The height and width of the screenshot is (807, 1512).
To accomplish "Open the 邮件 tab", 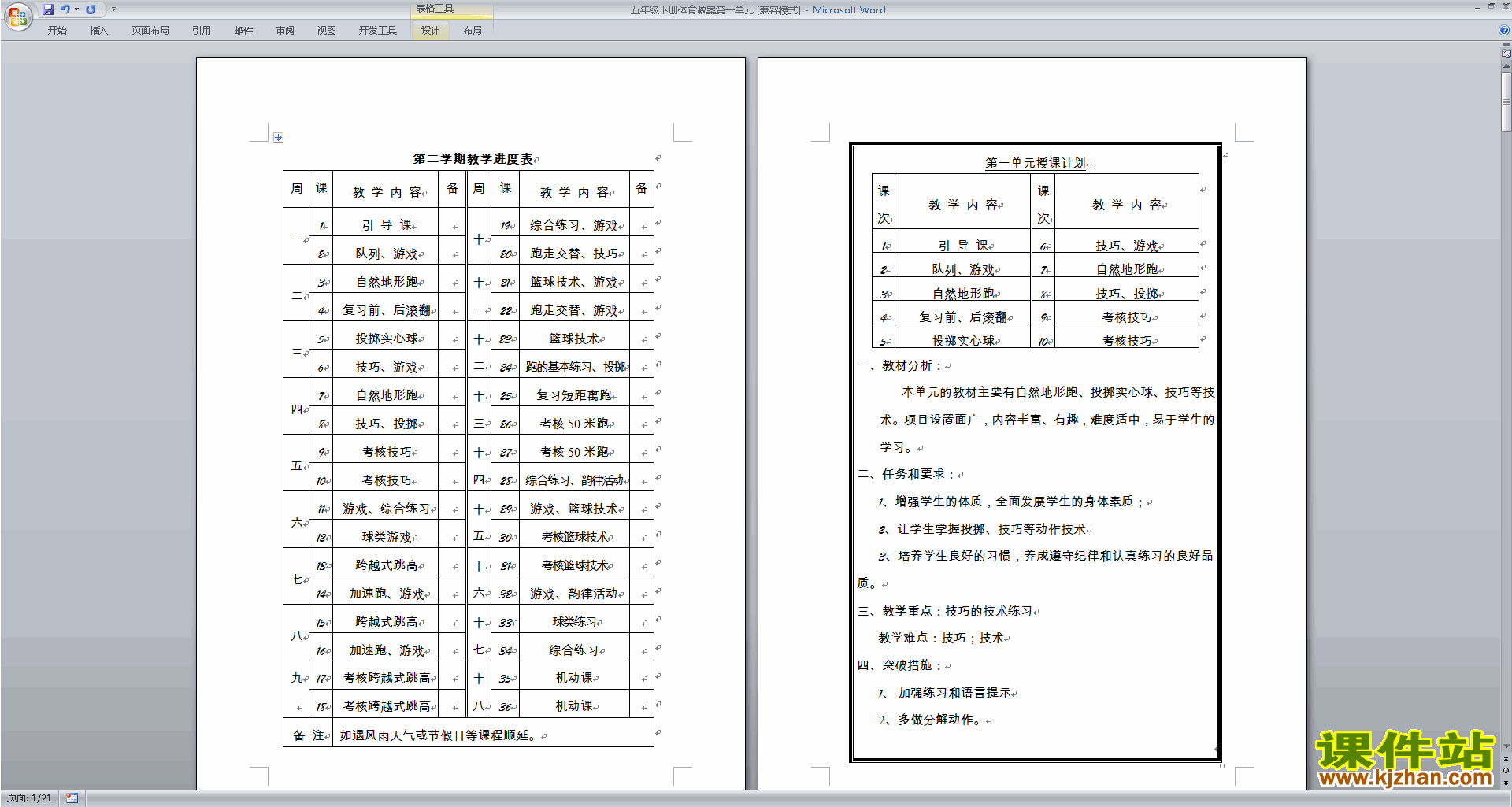I will [243, 31].
